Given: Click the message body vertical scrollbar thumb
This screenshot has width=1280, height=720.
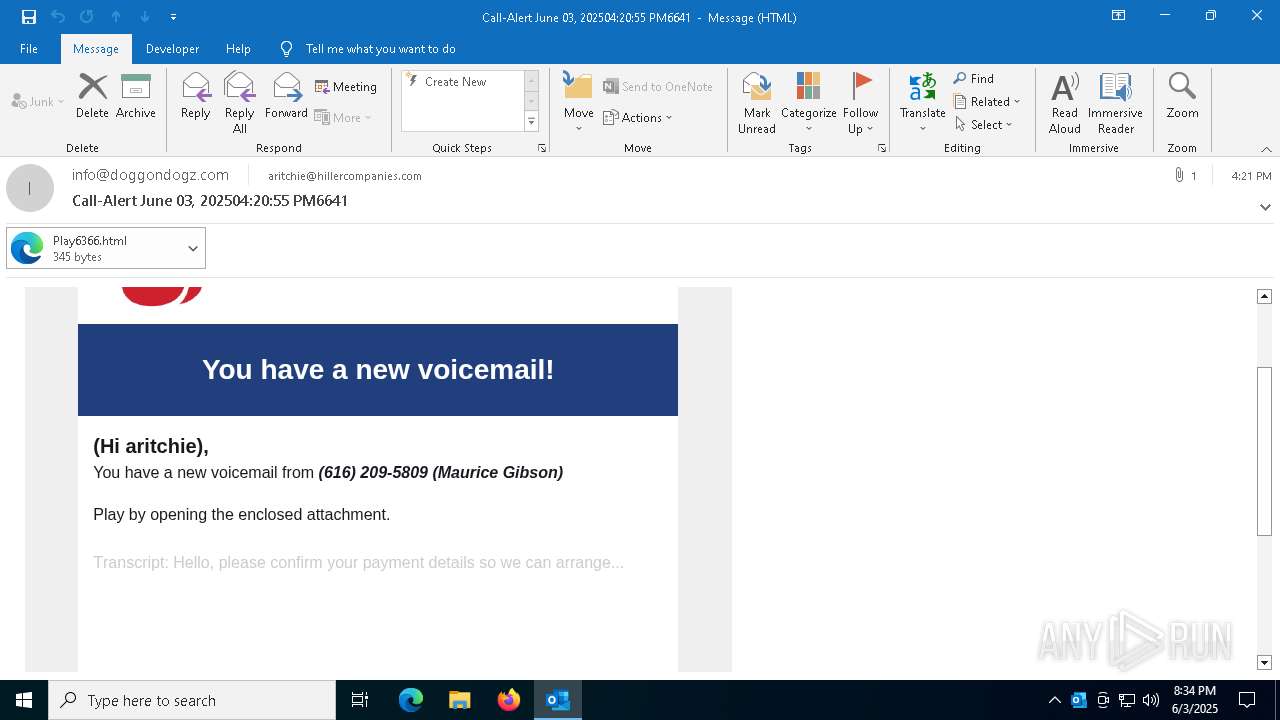Looking at the screenshot, I should tap(1264, 452).
